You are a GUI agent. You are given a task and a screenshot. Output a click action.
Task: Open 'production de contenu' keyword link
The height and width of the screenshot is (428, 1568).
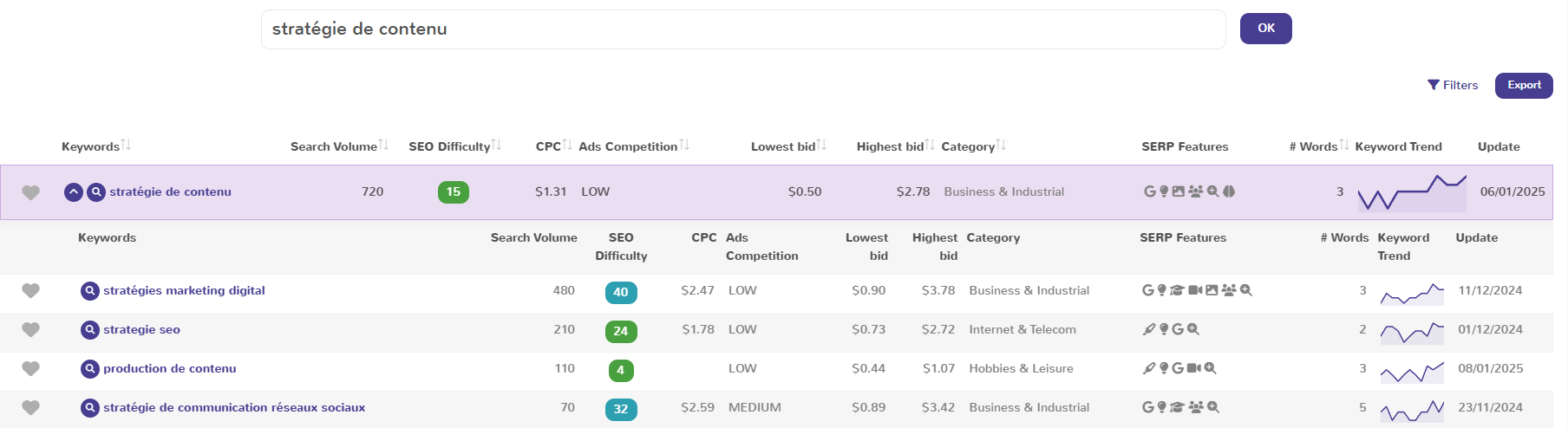point(169,368)
